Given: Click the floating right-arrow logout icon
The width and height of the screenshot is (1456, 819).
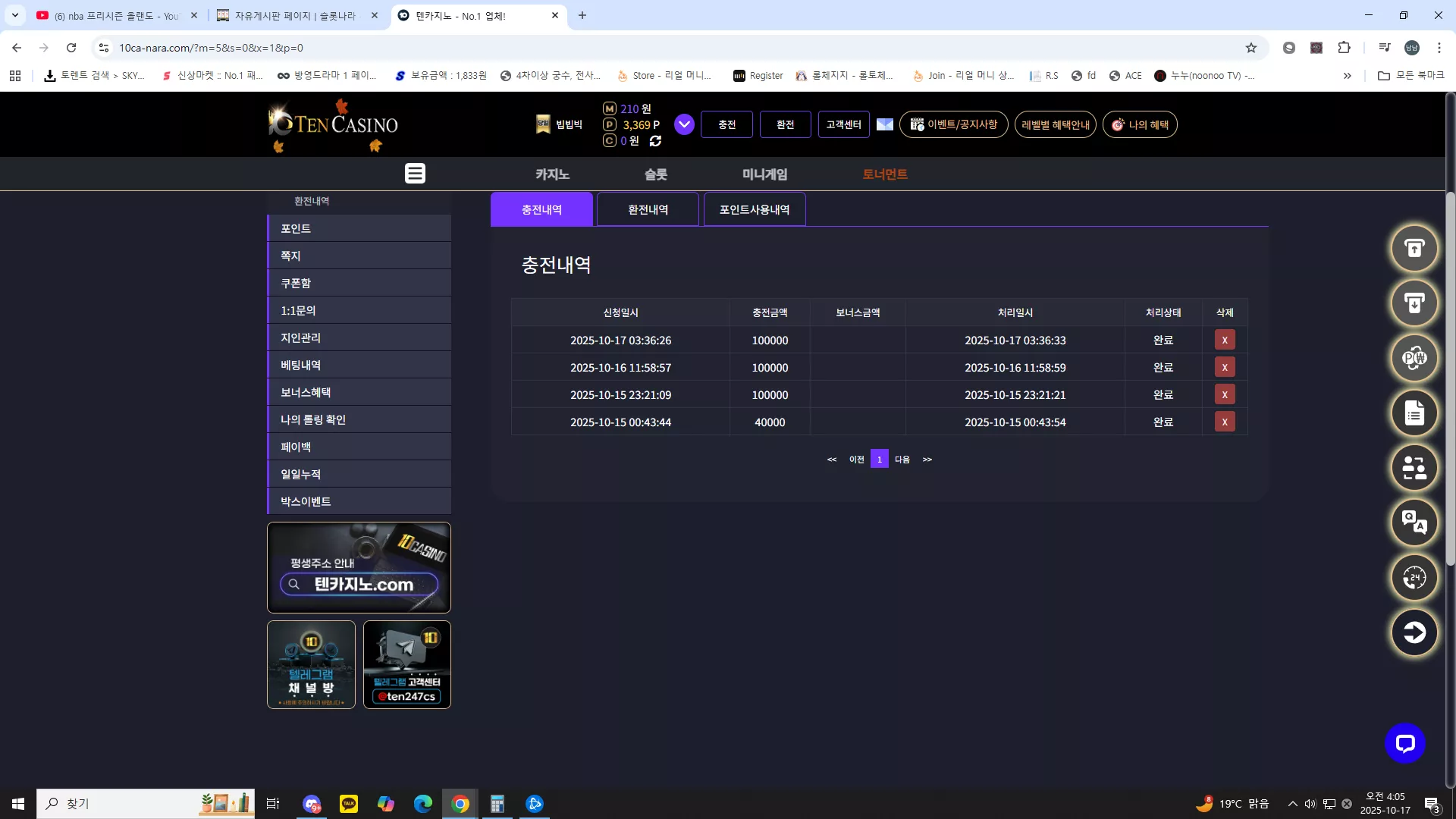Looking at the screenshot, I should (1414, 632).
